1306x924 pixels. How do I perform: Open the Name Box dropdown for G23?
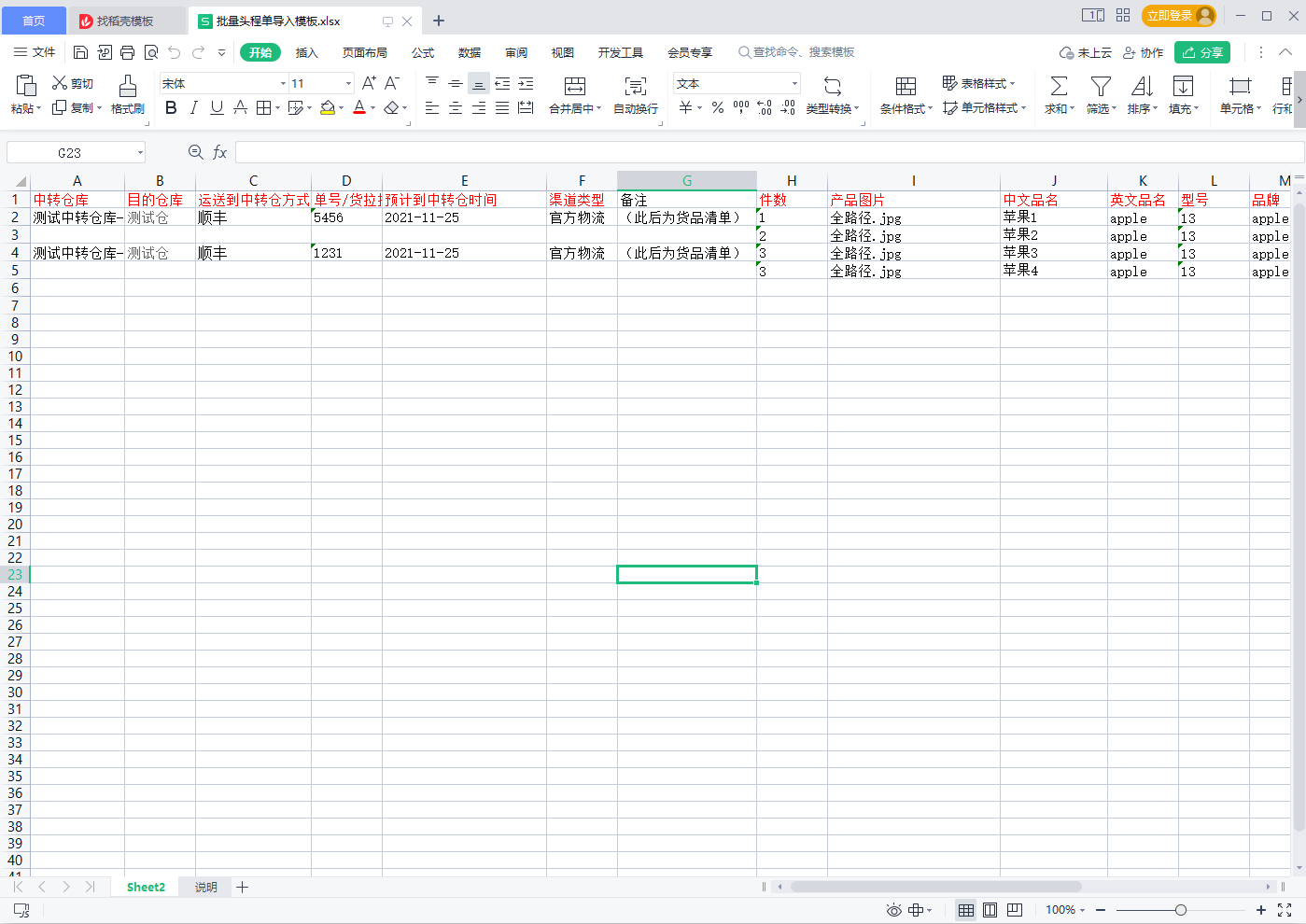click(140, 152)
